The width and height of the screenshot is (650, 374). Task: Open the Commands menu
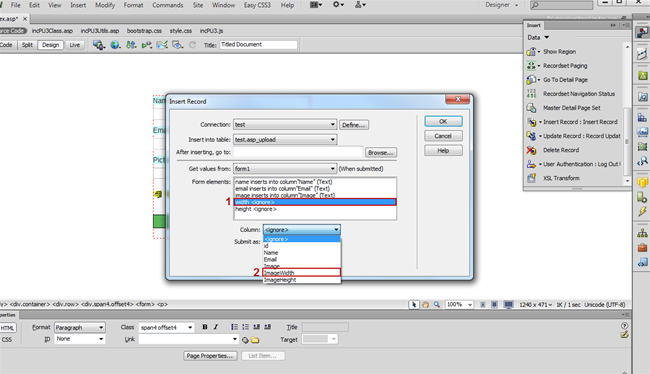pos(167,5)
